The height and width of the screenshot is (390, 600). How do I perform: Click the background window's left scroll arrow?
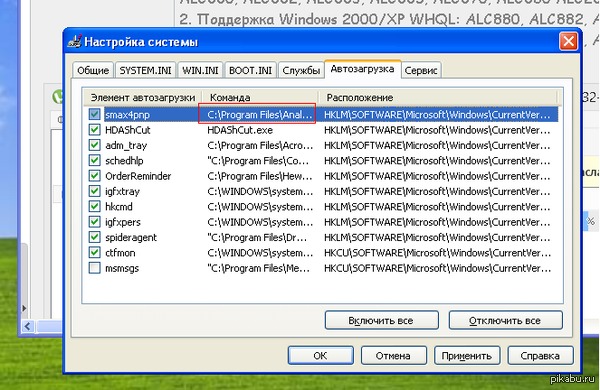pos(28,326)
